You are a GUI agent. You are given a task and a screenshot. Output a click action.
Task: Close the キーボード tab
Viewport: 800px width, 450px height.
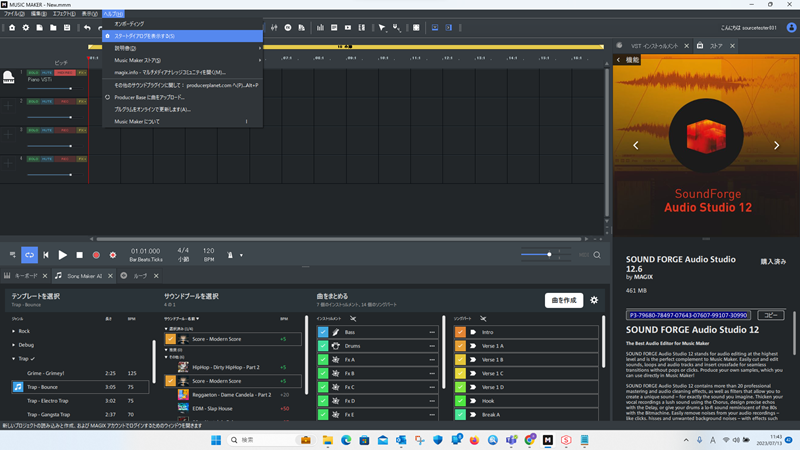(45, 276)
